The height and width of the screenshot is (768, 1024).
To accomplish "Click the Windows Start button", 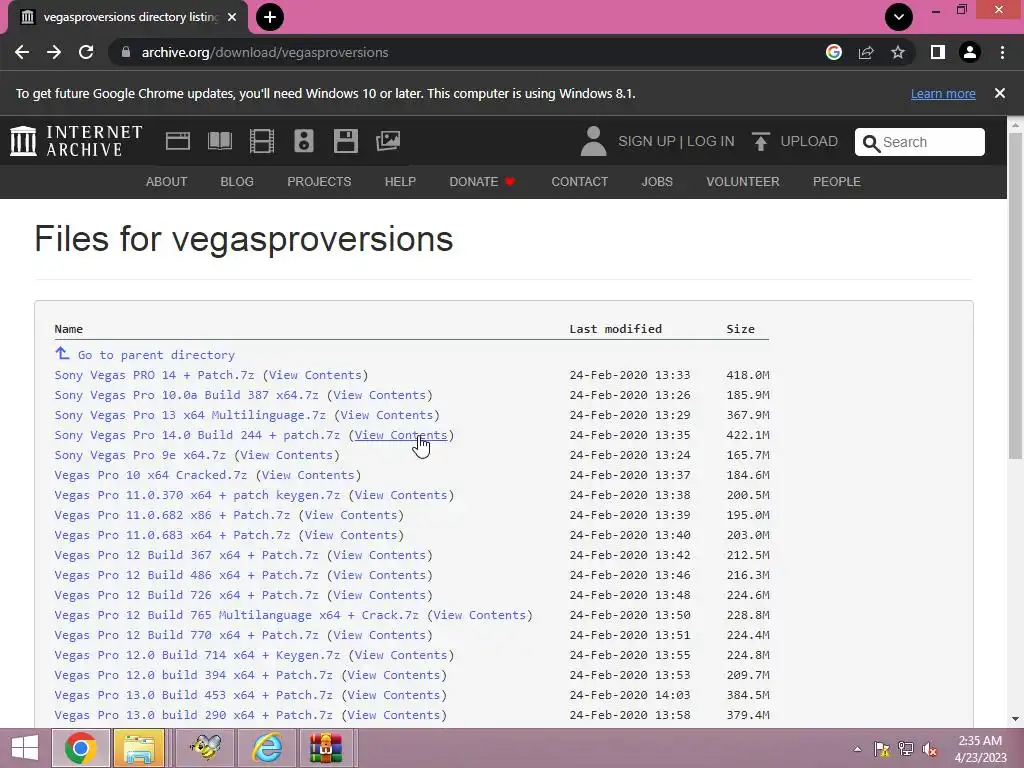I will click(24, 748).
